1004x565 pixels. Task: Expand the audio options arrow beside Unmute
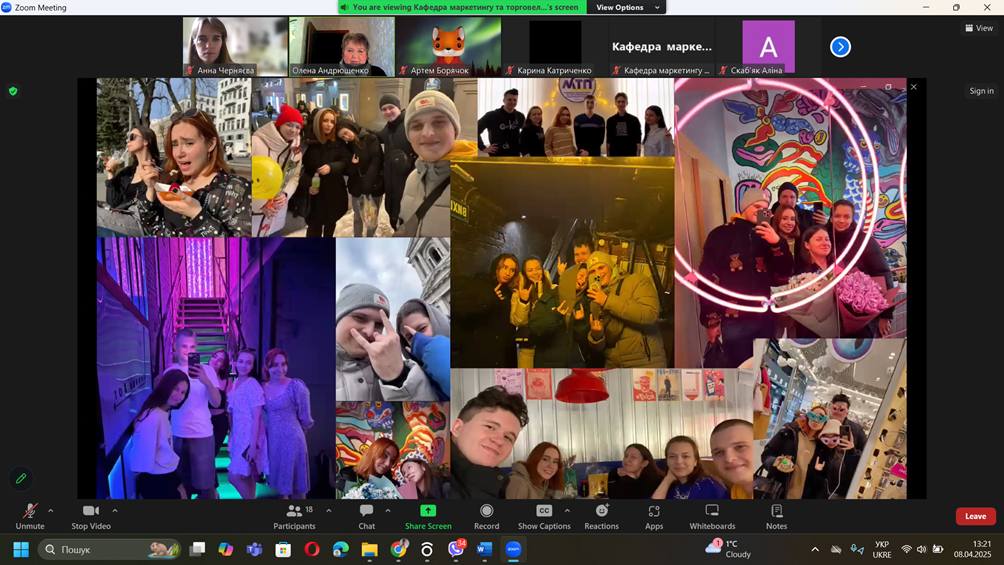coord(51,511)
